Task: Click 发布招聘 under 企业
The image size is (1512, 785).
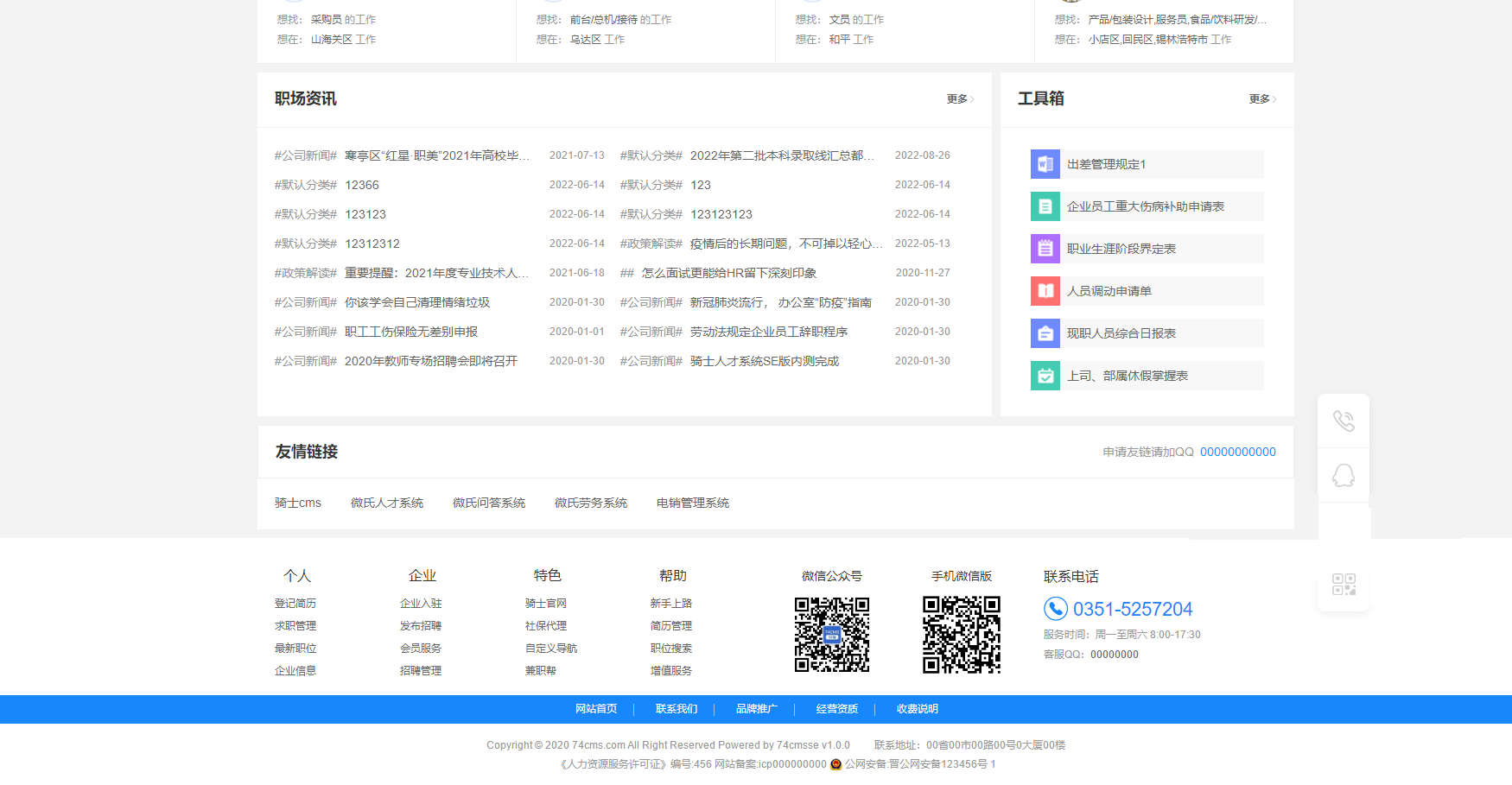Action: 421,626
